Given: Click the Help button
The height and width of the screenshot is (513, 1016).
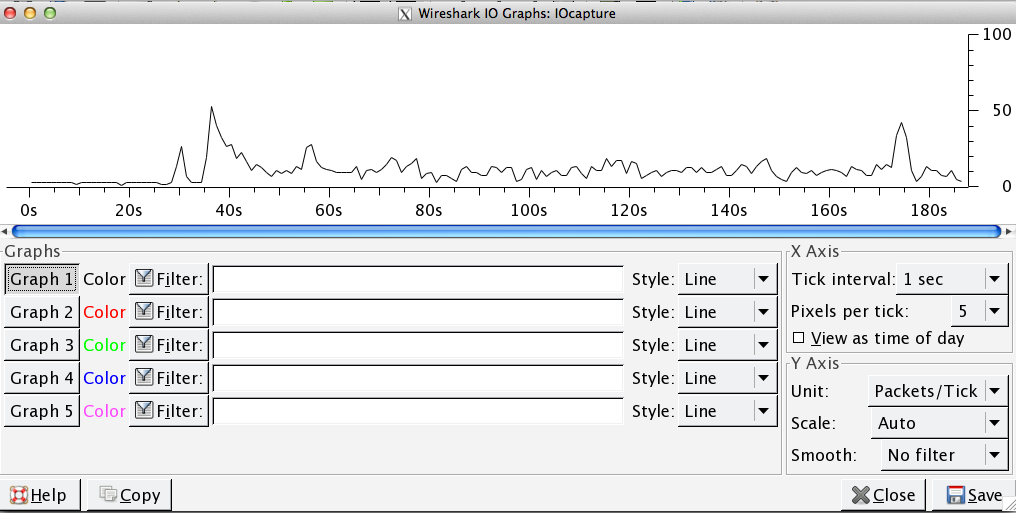Looking at the screenshot, I should (x=40, y=496).
